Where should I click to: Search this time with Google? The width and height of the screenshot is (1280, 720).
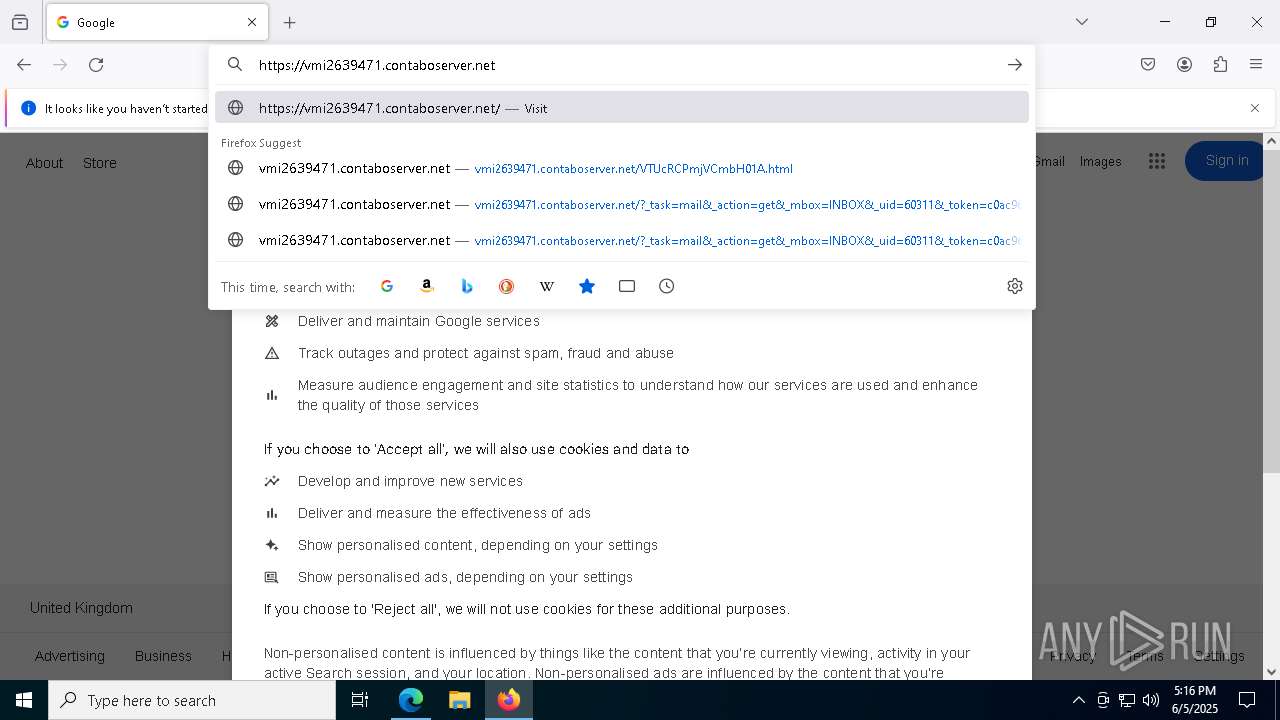coord(387,286)
